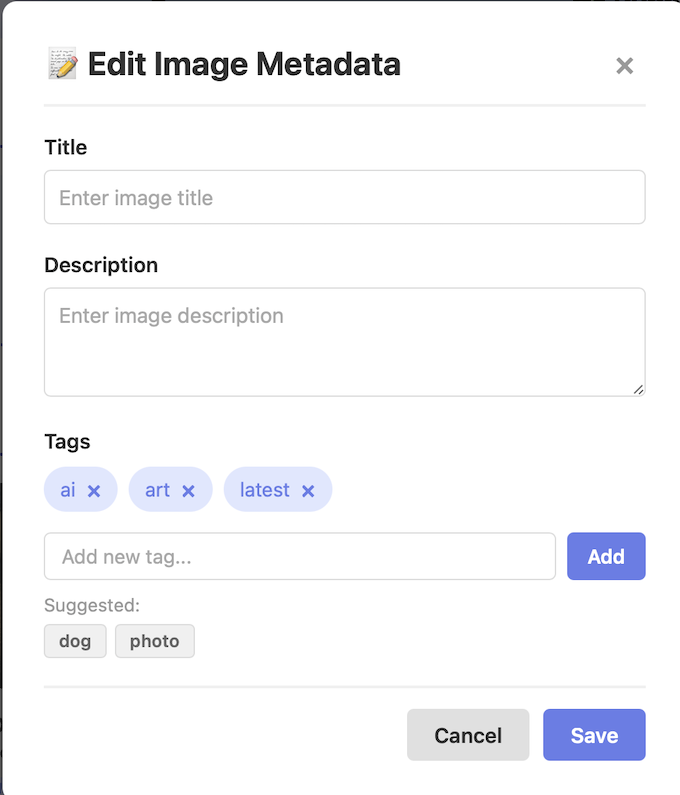The width and height of the screenshot is (680, 795).
Task: Focus the 'Add new tag' field
Action: tap(299, 556)
